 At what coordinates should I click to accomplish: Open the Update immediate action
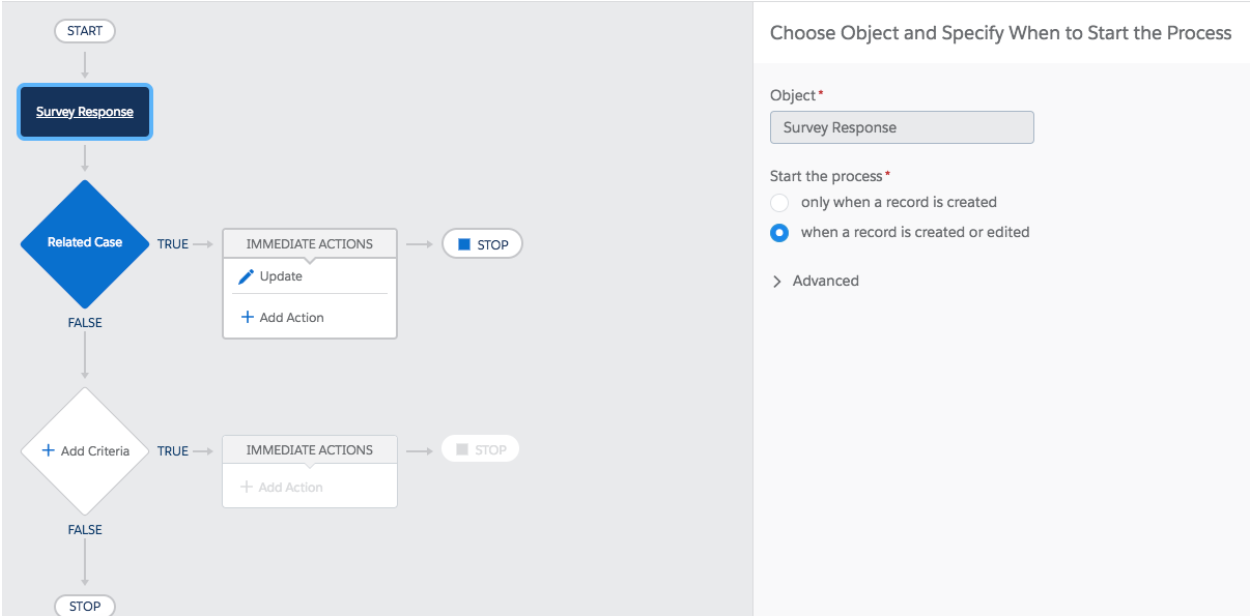point(281,277)
